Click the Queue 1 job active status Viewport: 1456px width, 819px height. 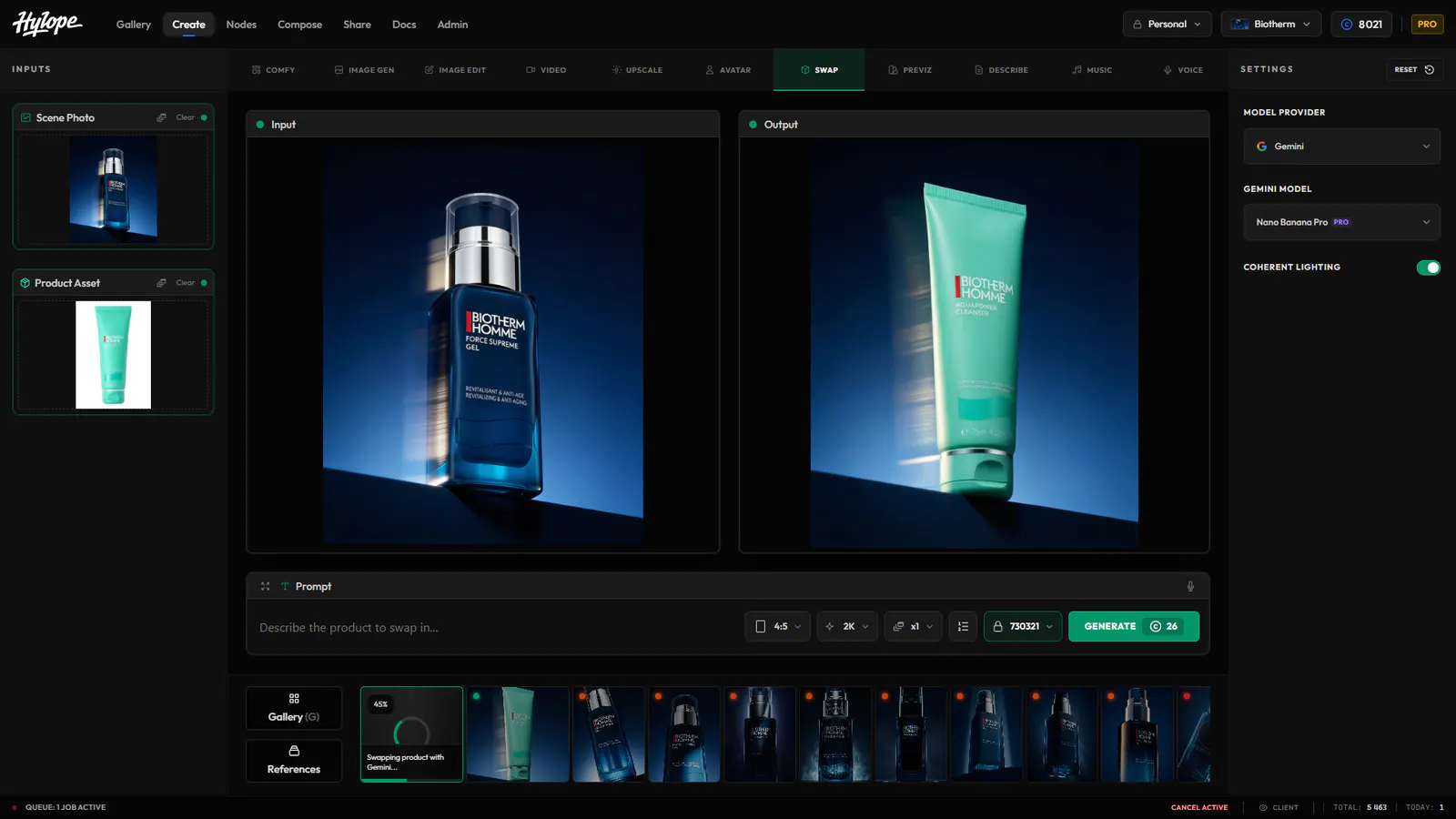pyautogui.click(x=59, y=807)
